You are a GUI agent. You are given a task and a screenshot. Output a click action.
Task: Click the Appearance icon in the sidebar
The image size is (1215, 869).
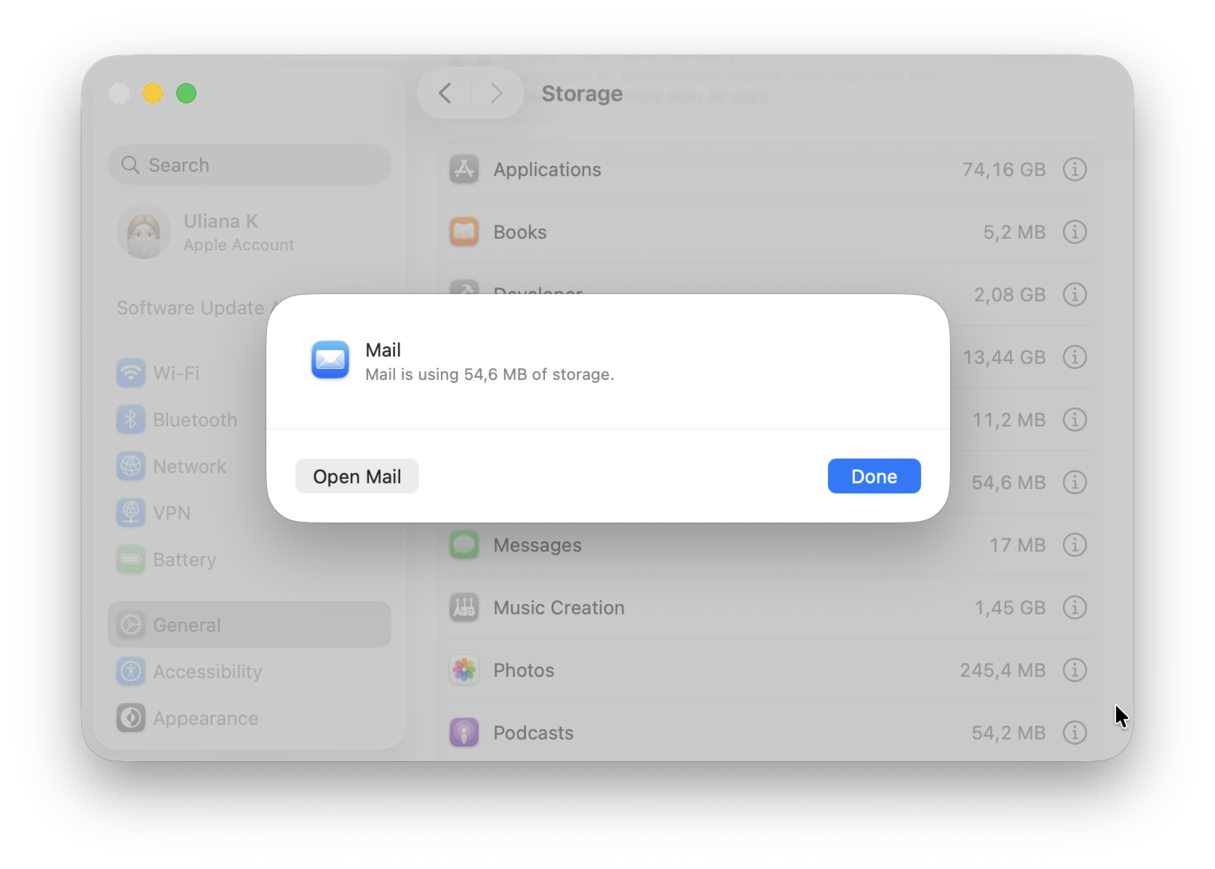[131, 717]
